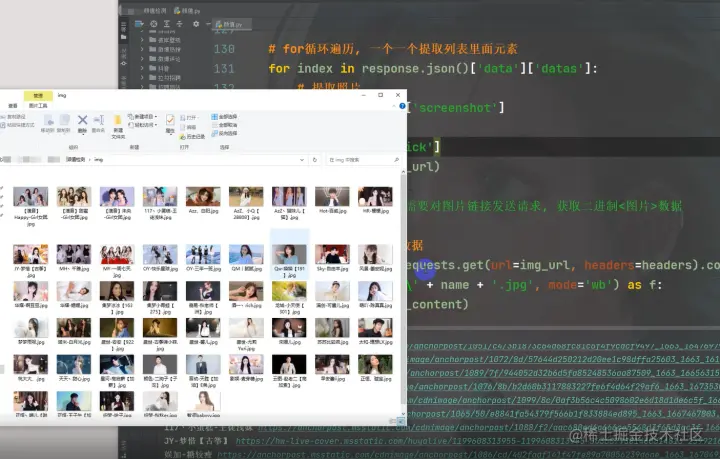Image resolution: width=720 pixels, height=459 pixels.
Task: Select the 图片工具 (picture tools) ribbon tab
Action: [38, 106]
